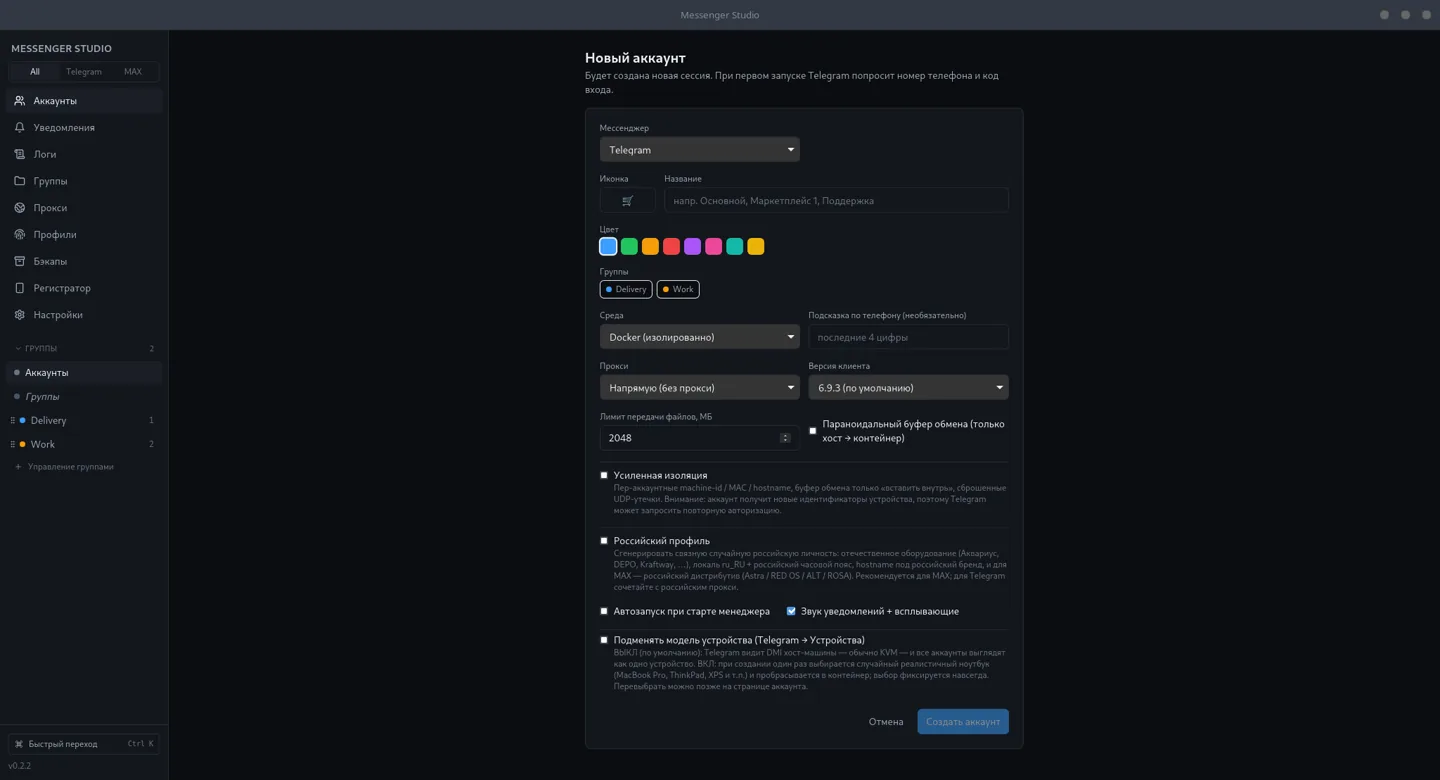1440x780 pixels.
Task: Click the Logs icon in sidebar
Action: (19, 154)
